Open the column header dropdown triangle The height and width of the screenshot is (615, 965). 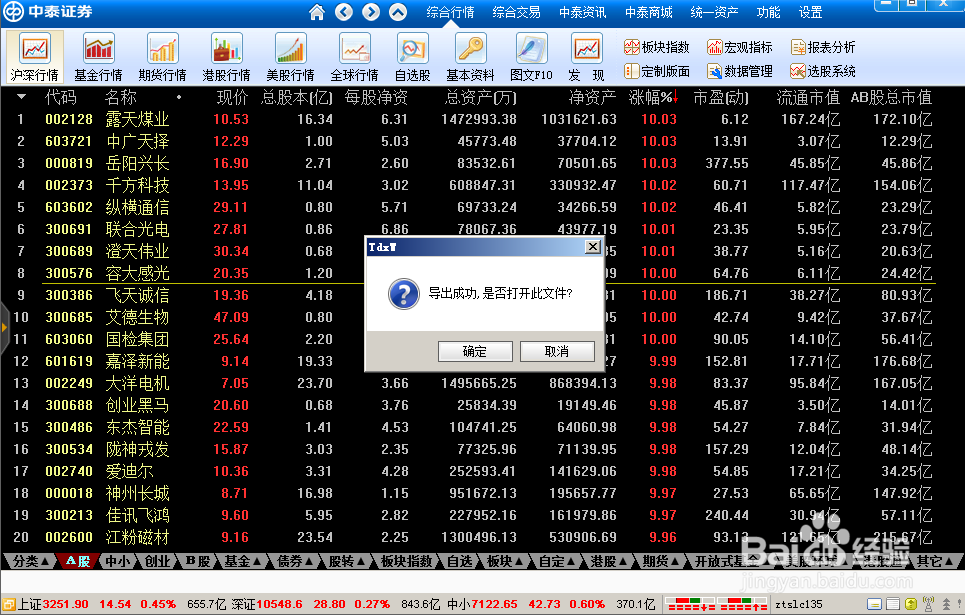click(x=22, y=97)
